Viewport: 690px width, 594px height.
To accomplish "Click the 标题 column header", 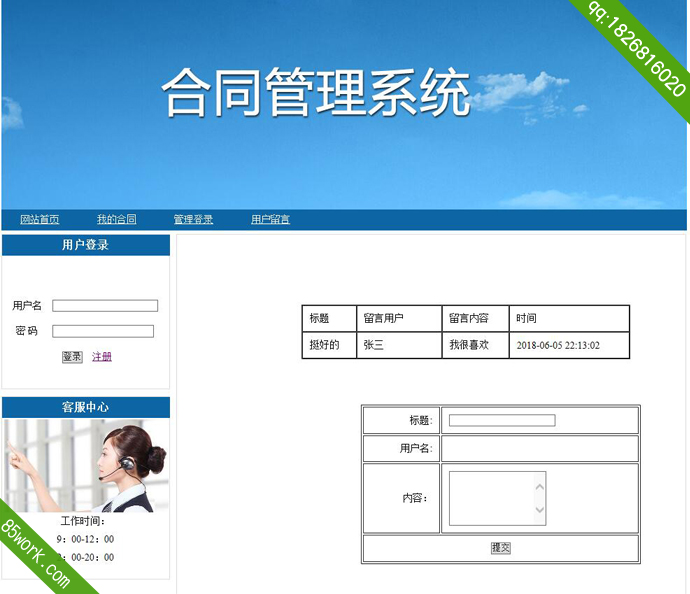I will [329, 318].
